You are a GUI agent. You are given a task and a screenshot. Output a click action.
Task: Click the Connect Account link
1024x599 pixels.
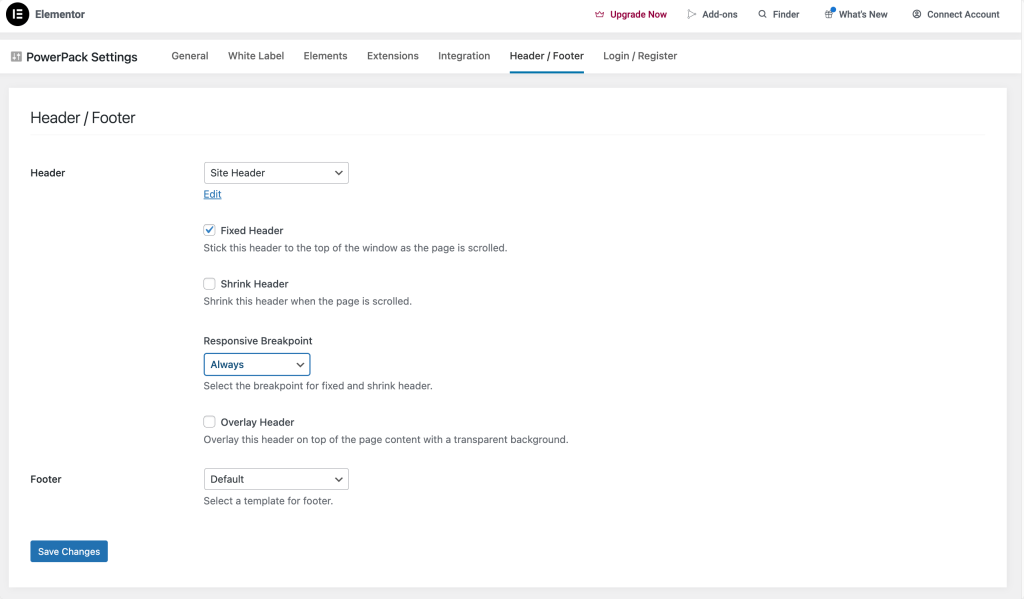click(956, 14)
